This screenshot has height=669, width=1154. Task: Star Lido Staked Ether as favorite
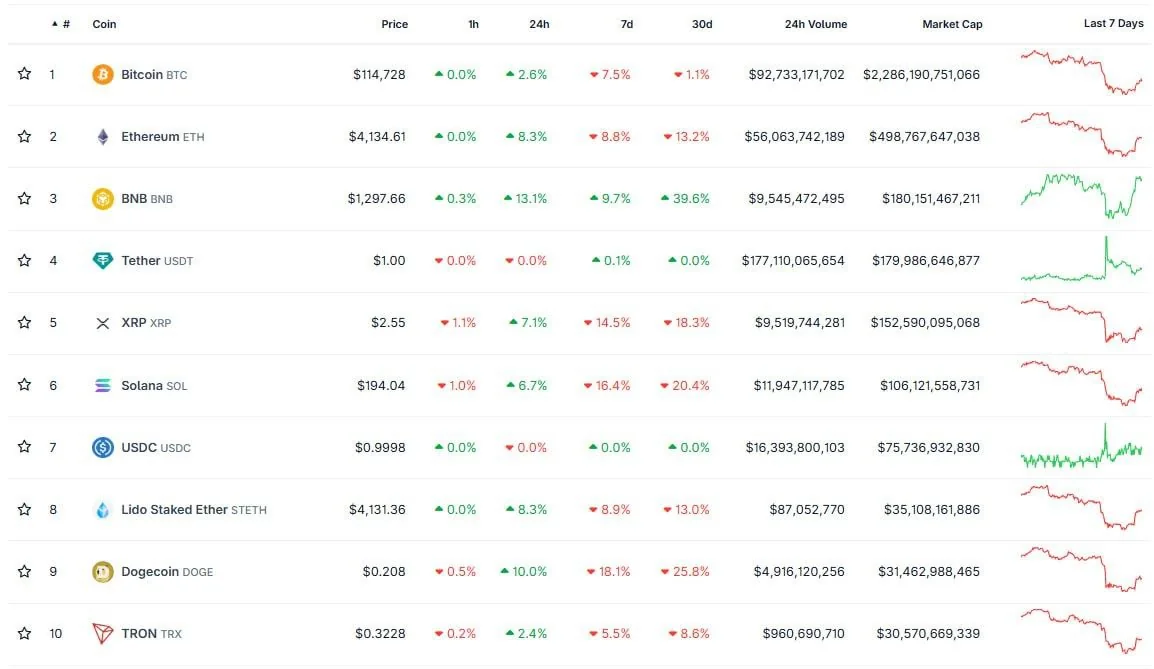tap(24, 509)
